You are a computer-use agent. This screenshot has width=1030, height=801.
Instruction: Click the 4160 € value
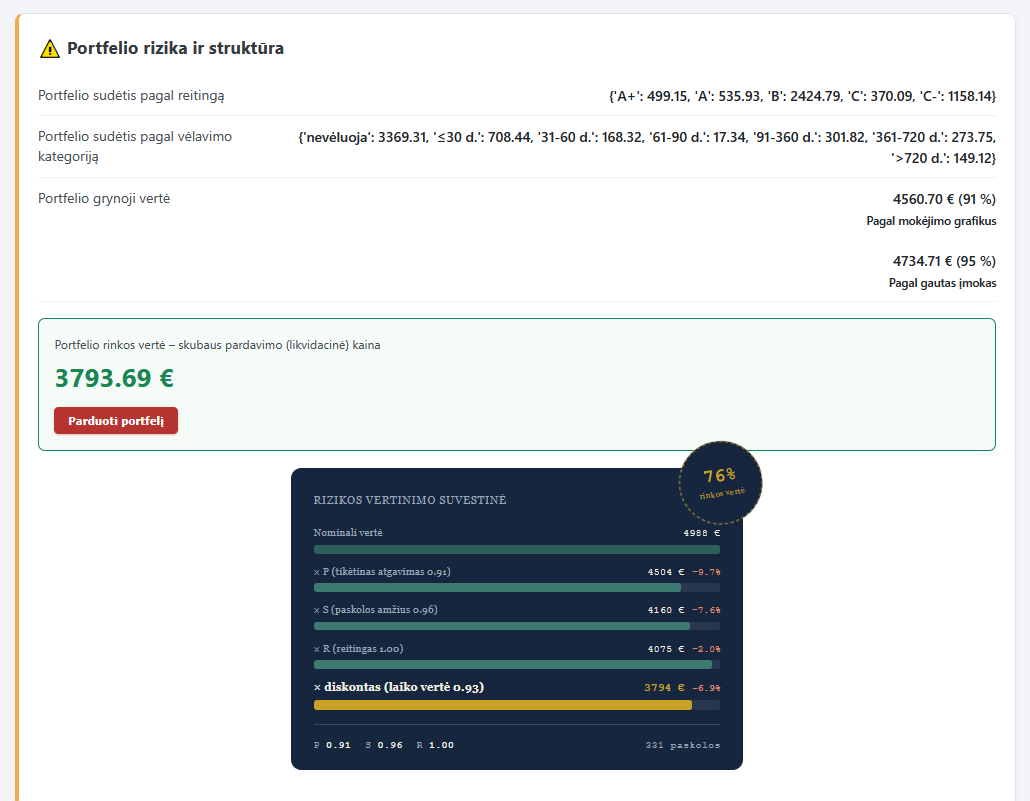point(666,610)
